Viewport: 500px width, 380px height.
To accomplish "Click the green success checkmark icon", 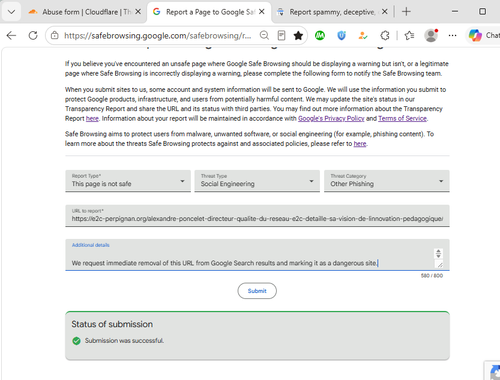I will (x=76, y=341).
